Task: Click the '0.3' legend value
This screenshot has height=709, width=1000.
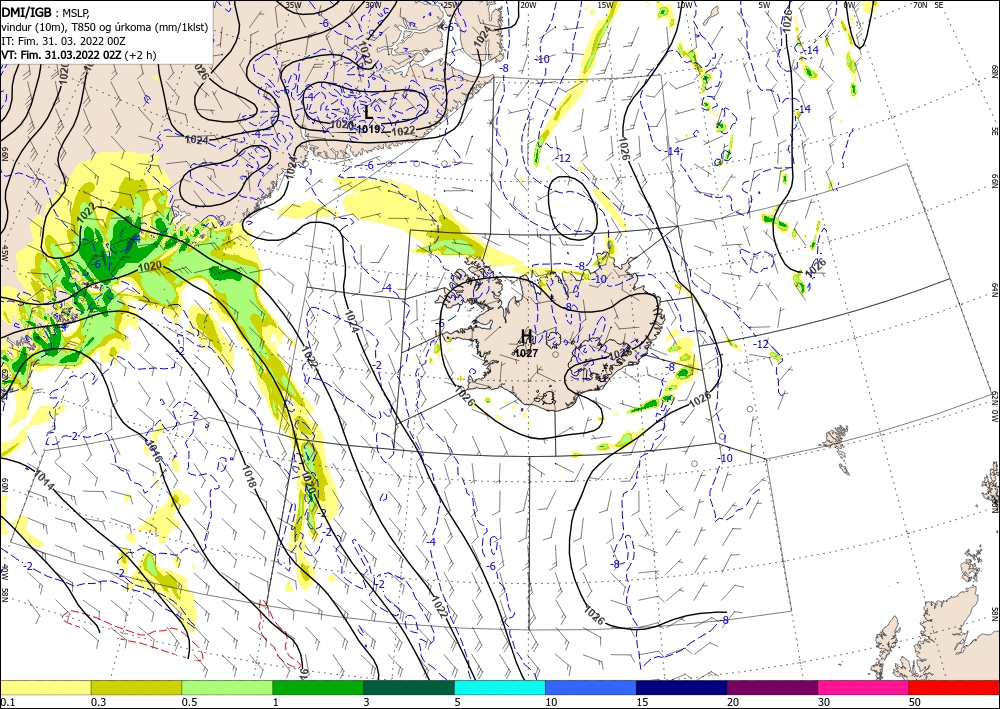Action: (98, 702)
